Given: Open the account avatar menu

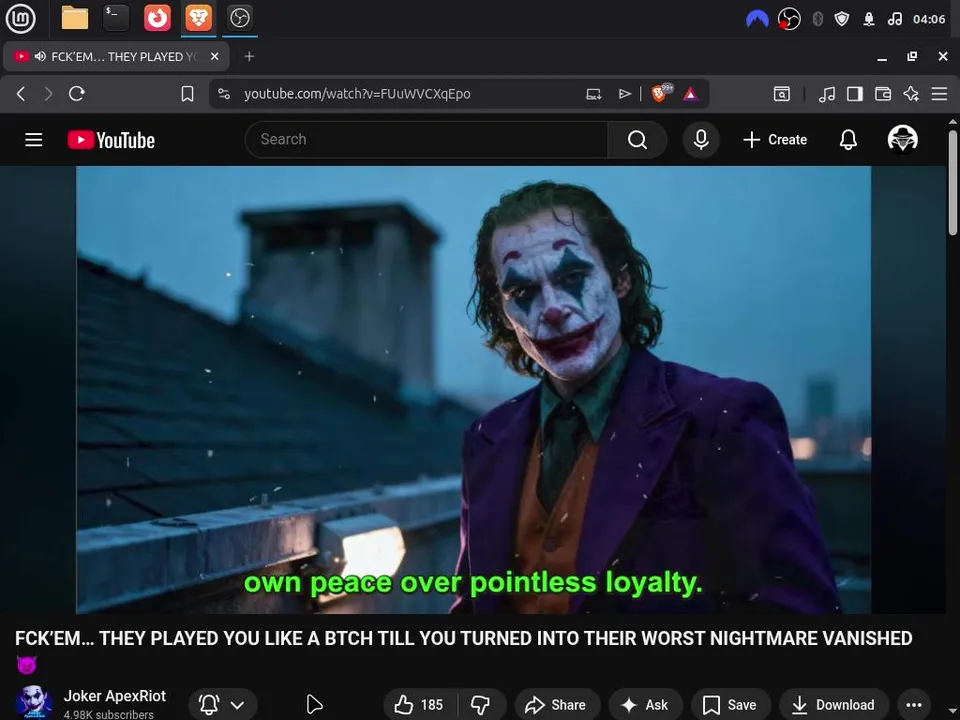Looking at the screenshot, I should click(x=902, y=139).
